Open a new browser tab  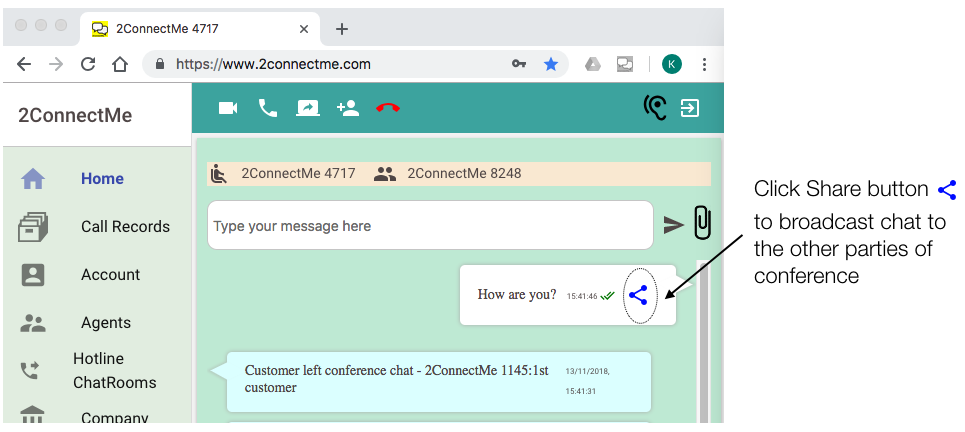click(x=342, y=29)
